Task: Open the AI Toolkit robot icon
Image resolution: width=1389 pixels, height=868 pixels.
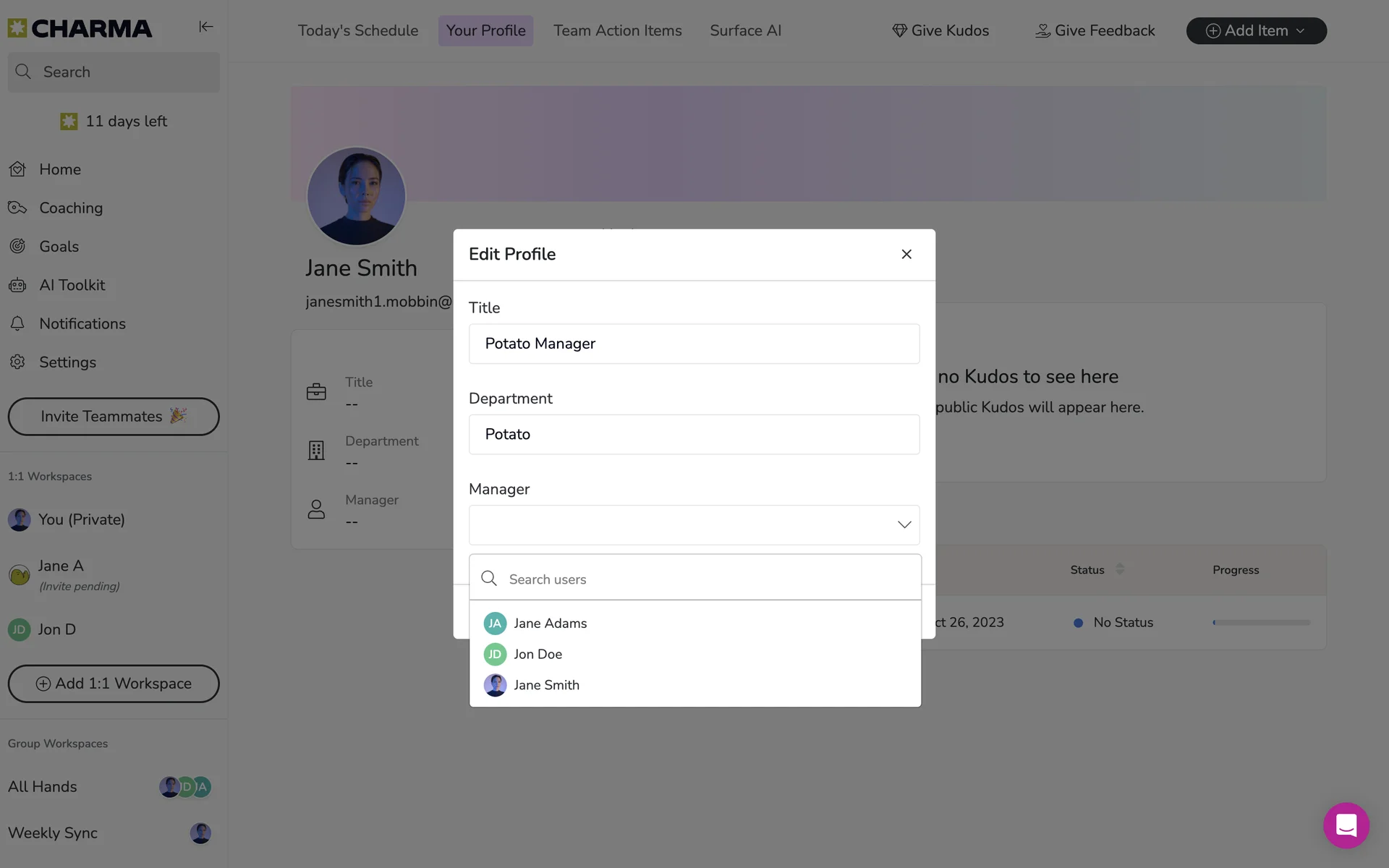Action: tap(17, 285)
